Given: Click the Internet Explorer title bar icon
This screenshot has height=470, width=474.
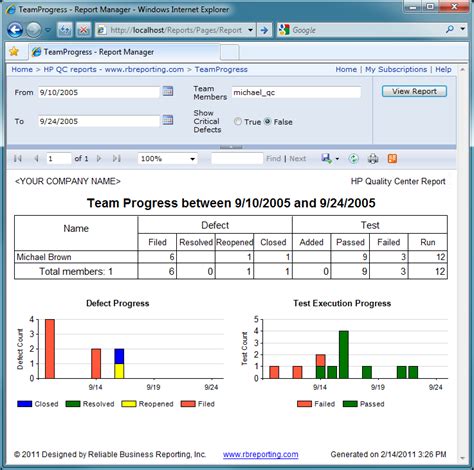Looking at the screenshot, I should [11, 9].
